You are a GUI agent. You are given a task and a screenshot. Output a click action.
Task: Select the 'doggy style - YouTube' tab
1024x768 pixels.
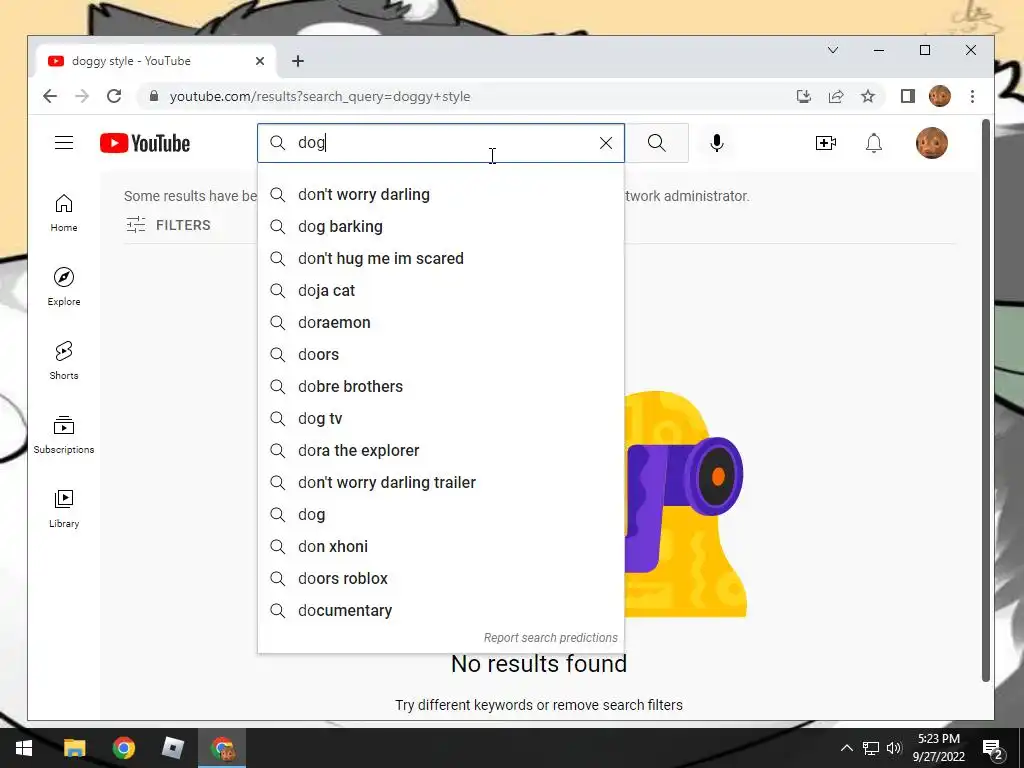tap(157, 61)
